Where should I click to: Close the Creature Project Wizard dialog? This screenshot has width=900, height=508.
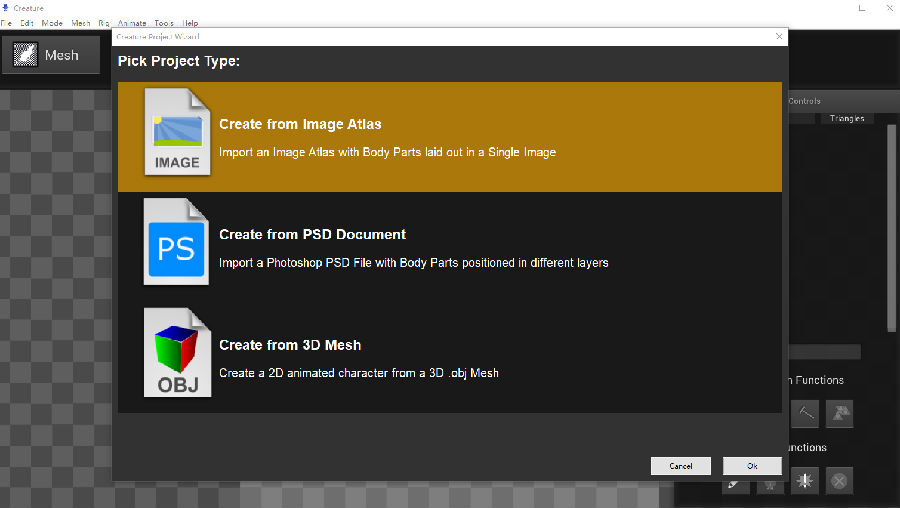[x=779, y=36]
